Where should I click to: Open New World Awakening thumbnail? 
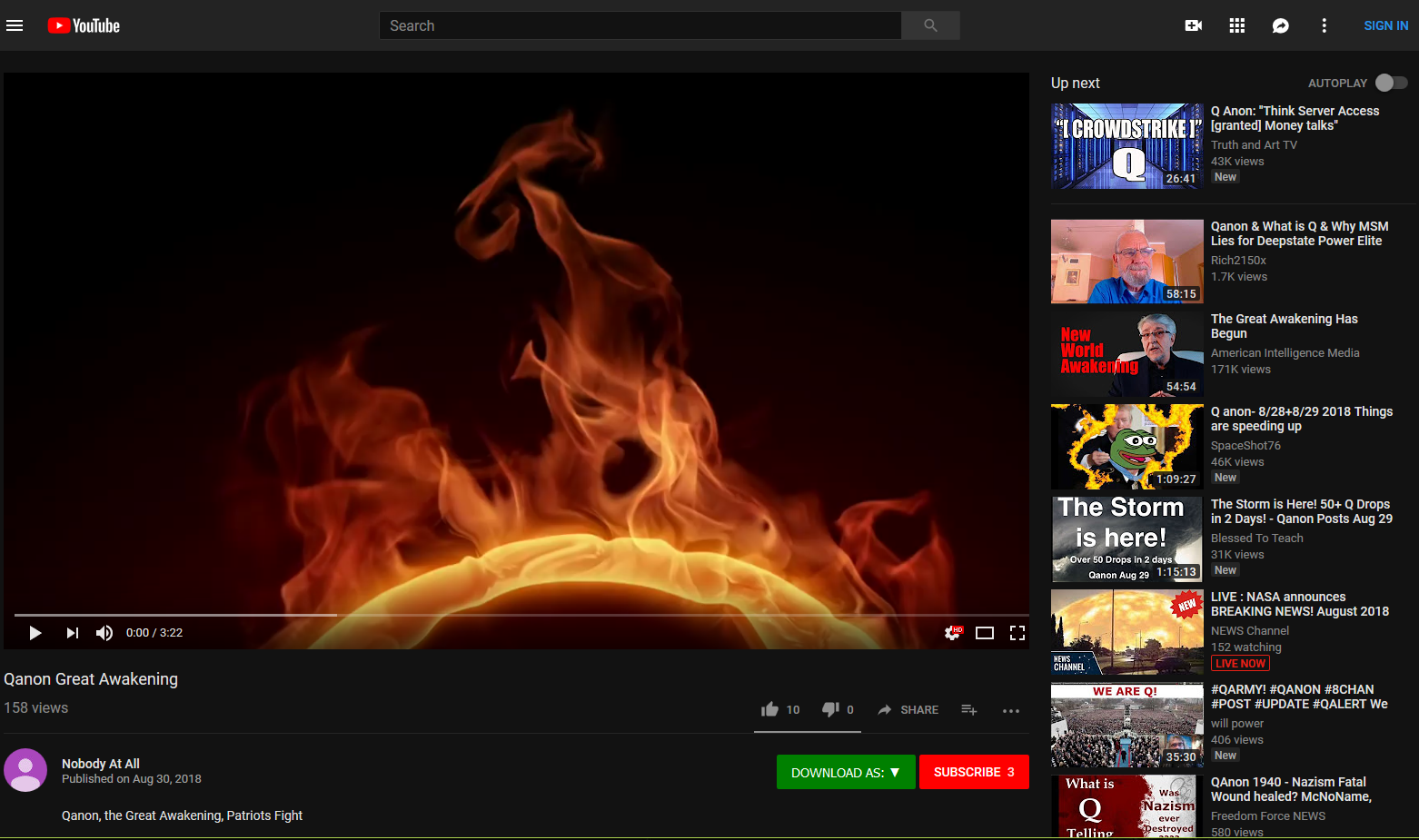click(x=1127, y=354)
